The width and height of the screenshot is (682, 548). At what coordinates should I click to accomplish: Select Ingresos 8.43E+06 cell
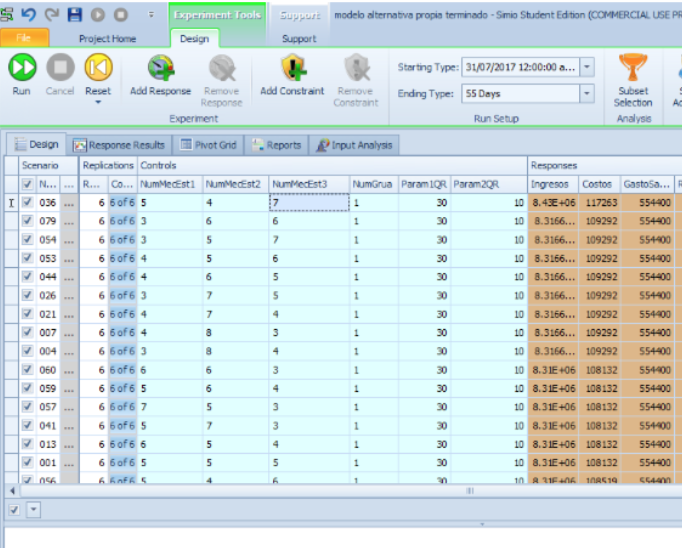553,203
